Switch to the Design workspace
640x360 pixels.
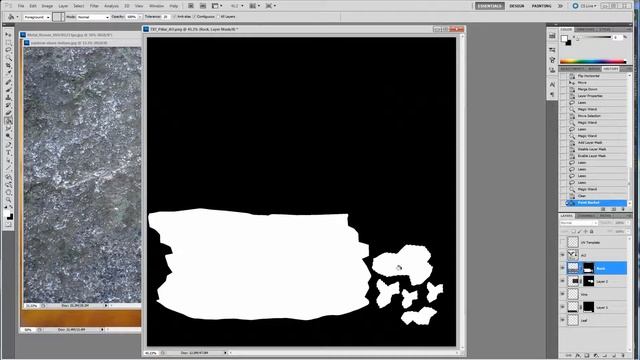tap(517, 6)
